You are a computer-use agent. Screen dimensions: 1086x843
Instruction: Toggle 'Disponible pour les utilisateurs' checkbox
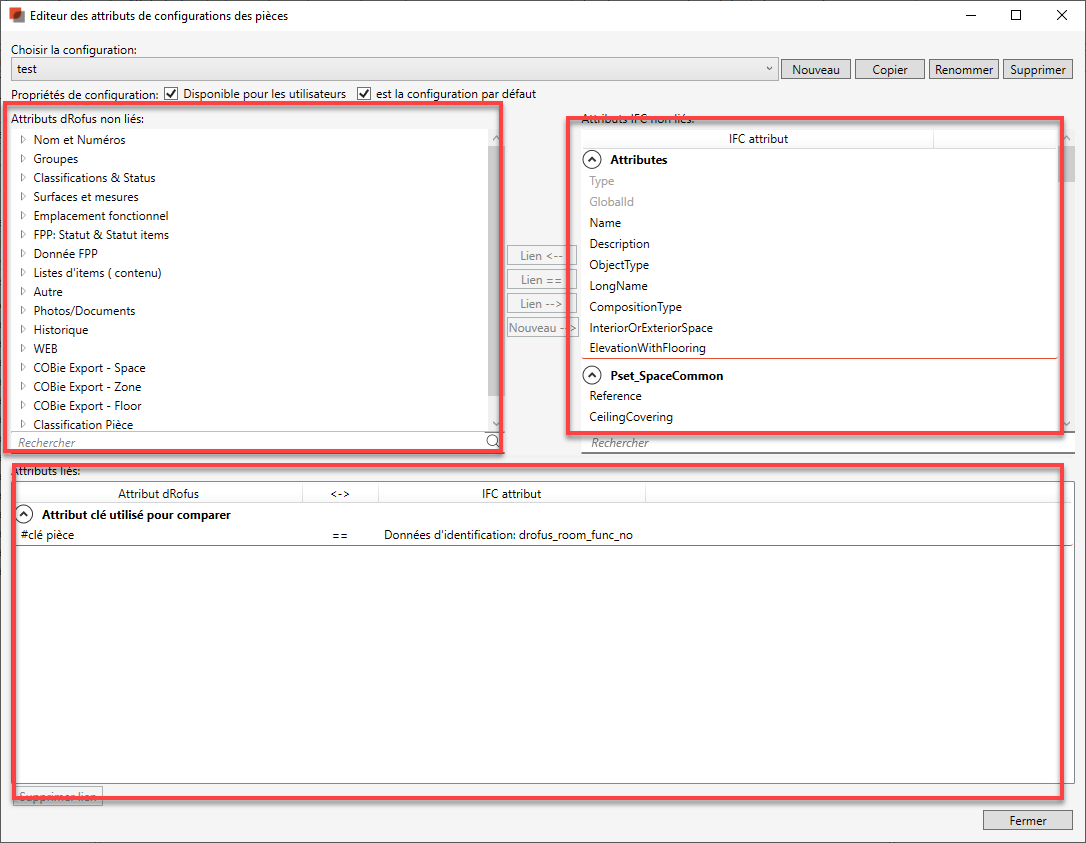tap(171, 94)
